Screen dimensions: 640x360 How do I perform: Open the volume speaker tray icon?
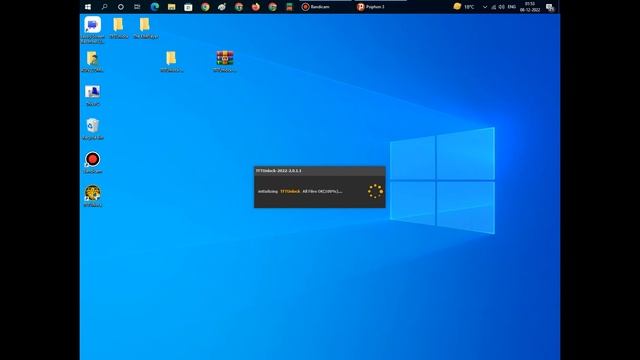pyautogui.click(x=502, y=7)
